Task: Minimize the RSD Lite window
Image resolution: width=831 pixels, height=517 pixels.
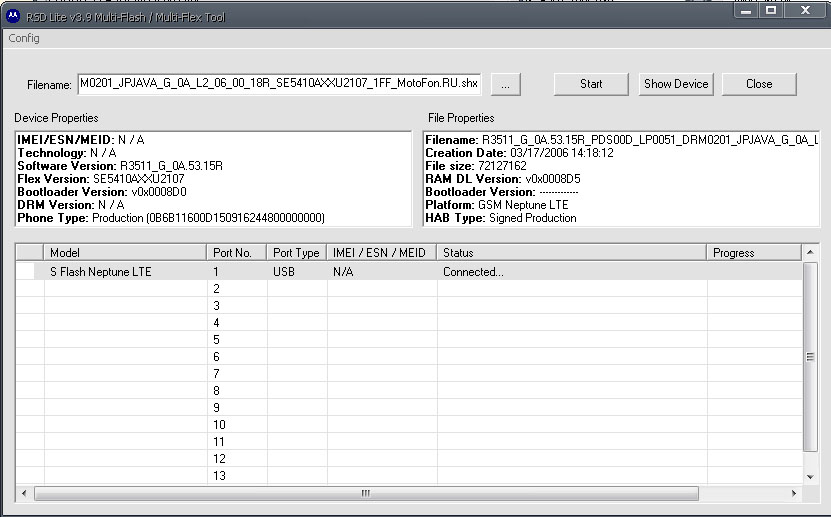Action: pos(746,11)
